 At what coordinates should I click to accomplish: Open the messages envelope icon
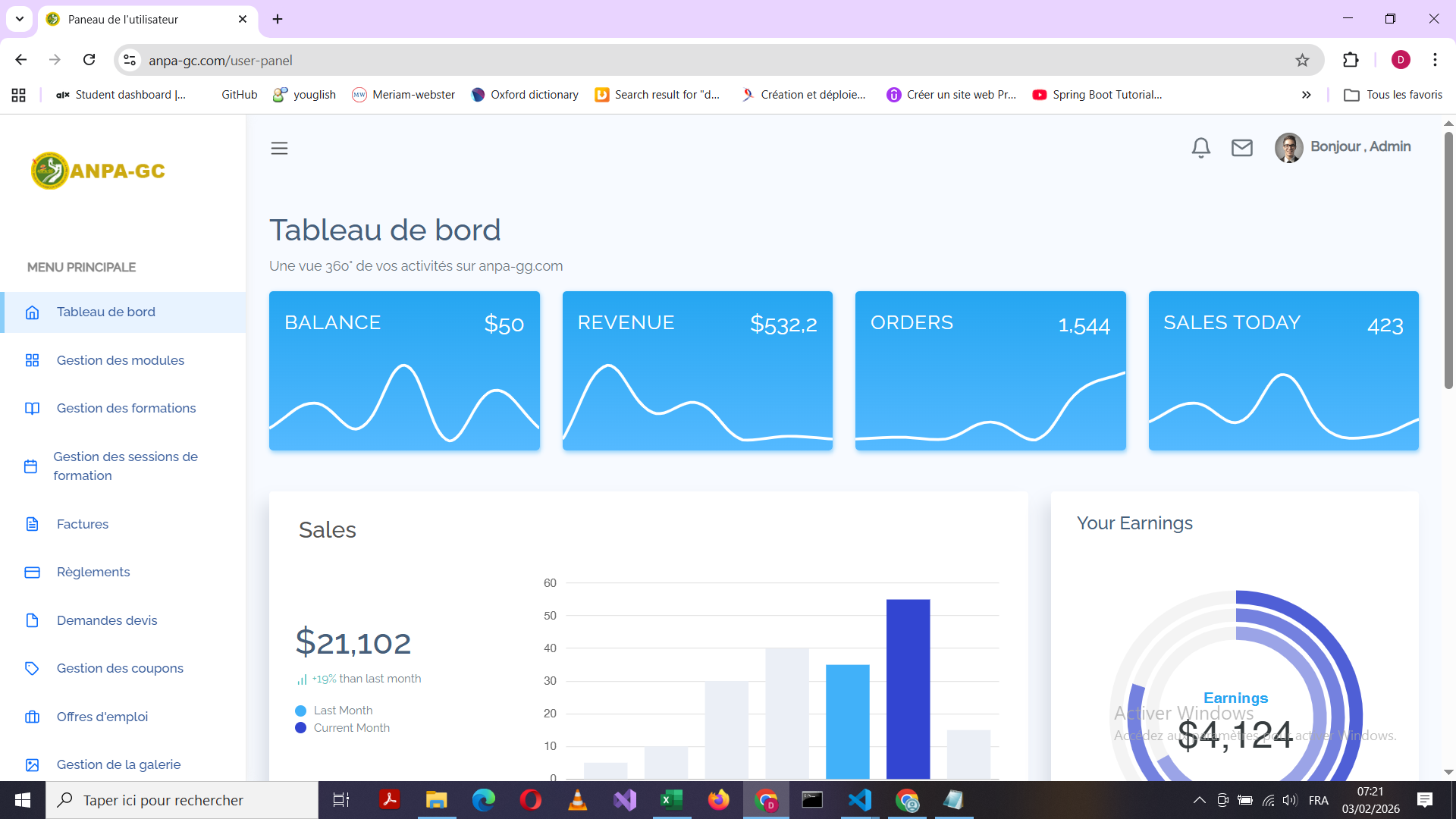[1241, 147]
